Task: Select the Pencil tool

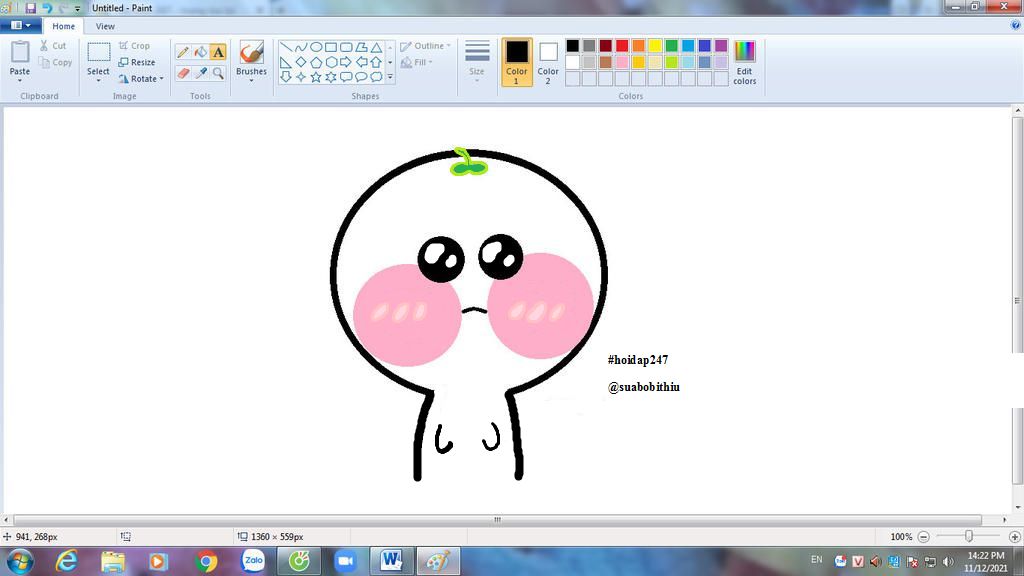Action: pos(183,52)
